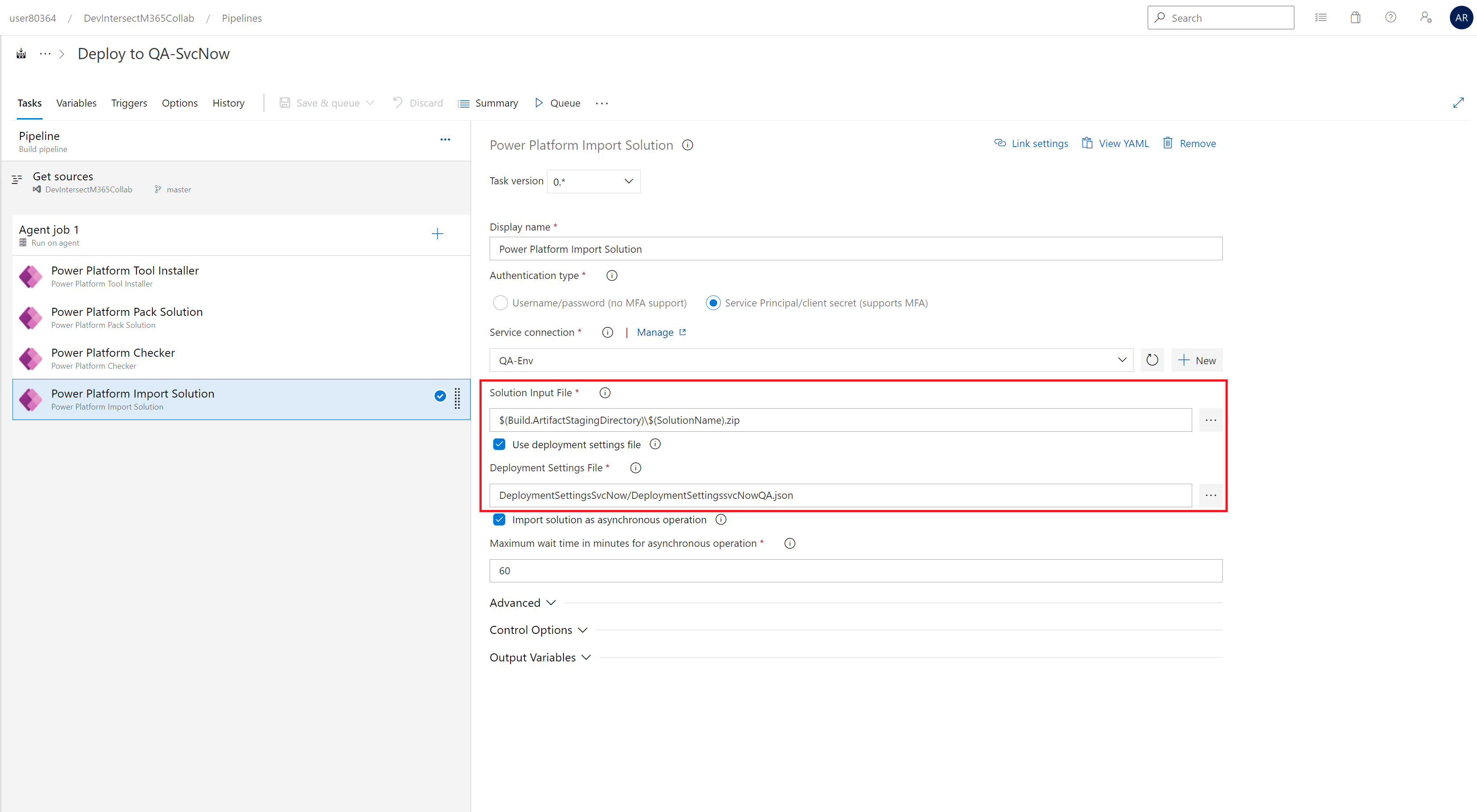Uncheck Use deployment settings file
Image resolution: width=1477 pixels, height=812 pixels.
[499, 445]
